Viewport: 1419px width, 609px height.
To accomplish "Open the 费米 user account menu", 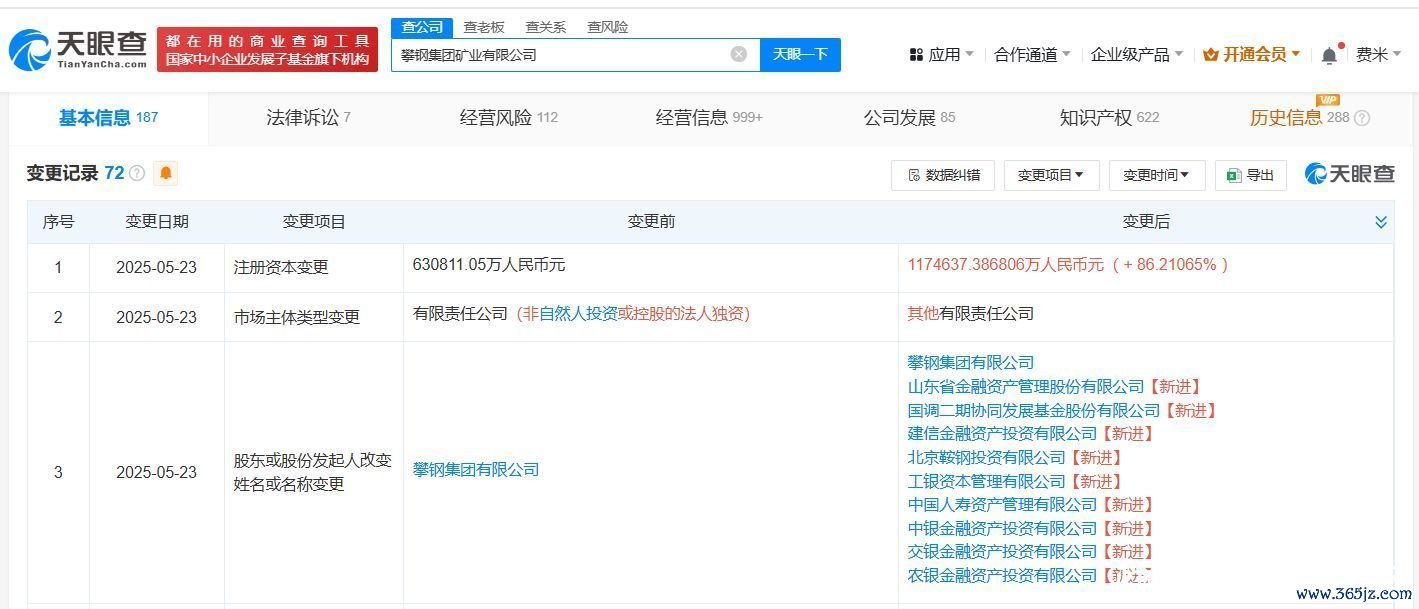I will [x=1379, y=55].
